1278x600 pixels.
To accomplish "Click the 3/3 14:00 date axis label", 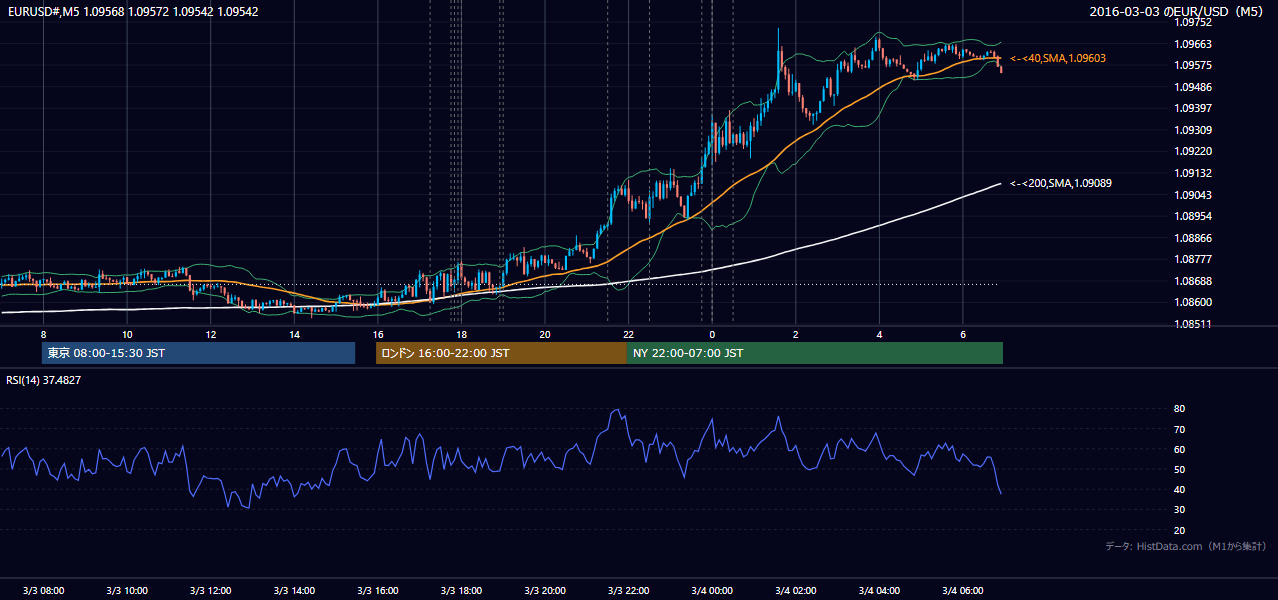I will (x=294, y=590).
